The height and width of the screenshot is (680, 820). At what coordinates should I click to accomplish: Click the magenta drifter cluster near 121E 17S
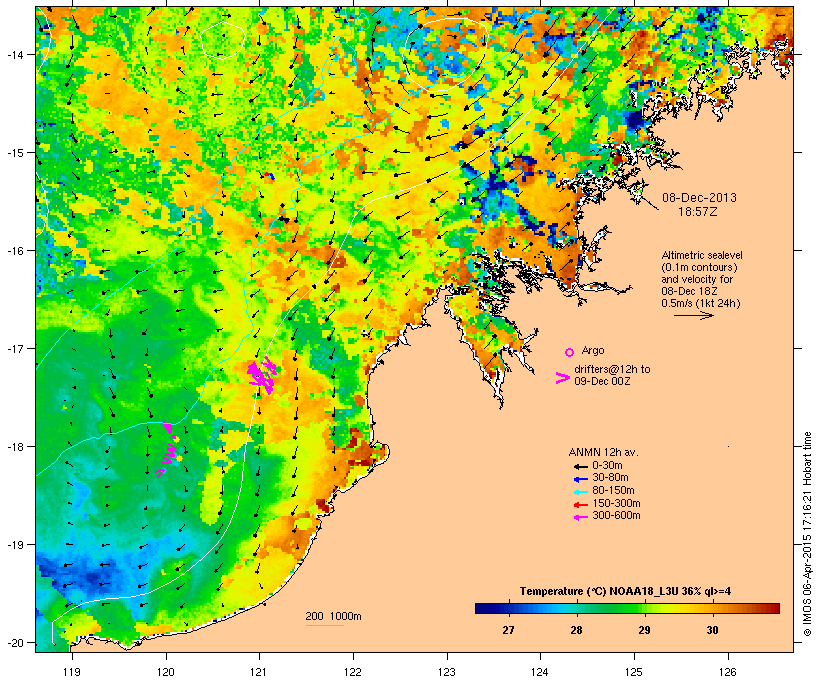pyautogui.click(x=261, y=375)
